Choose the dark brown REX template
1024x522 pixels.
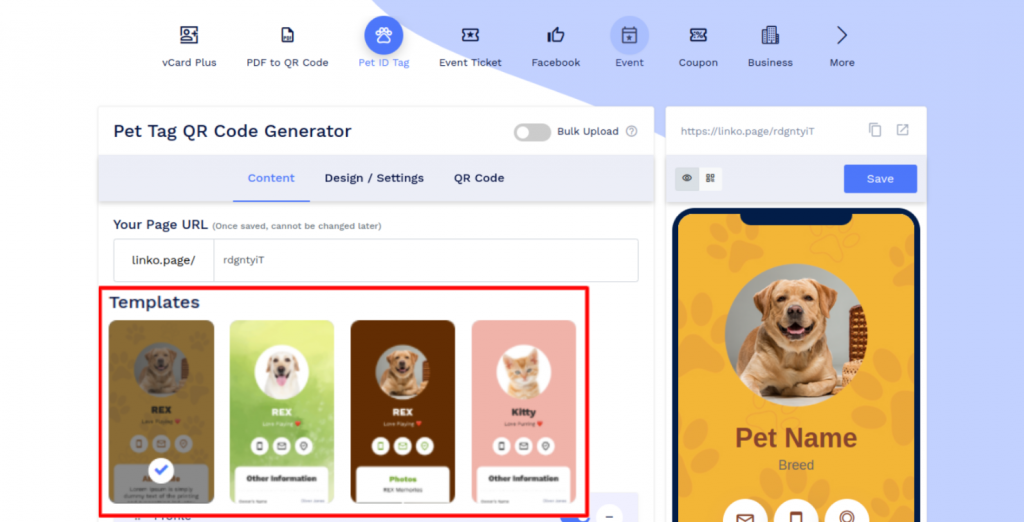pos(403,412)
